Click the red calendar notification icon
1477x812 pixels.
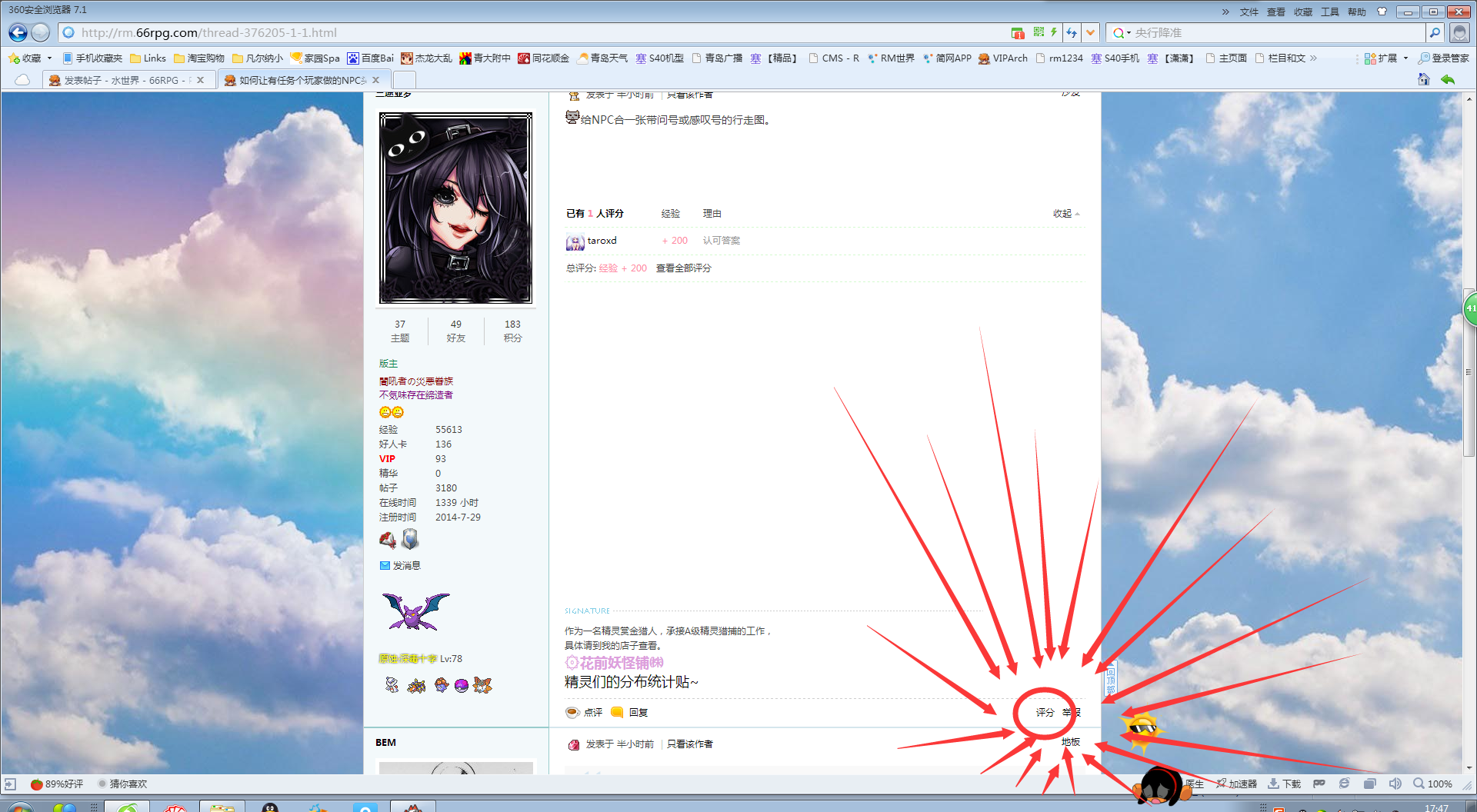coord(1018,33)
